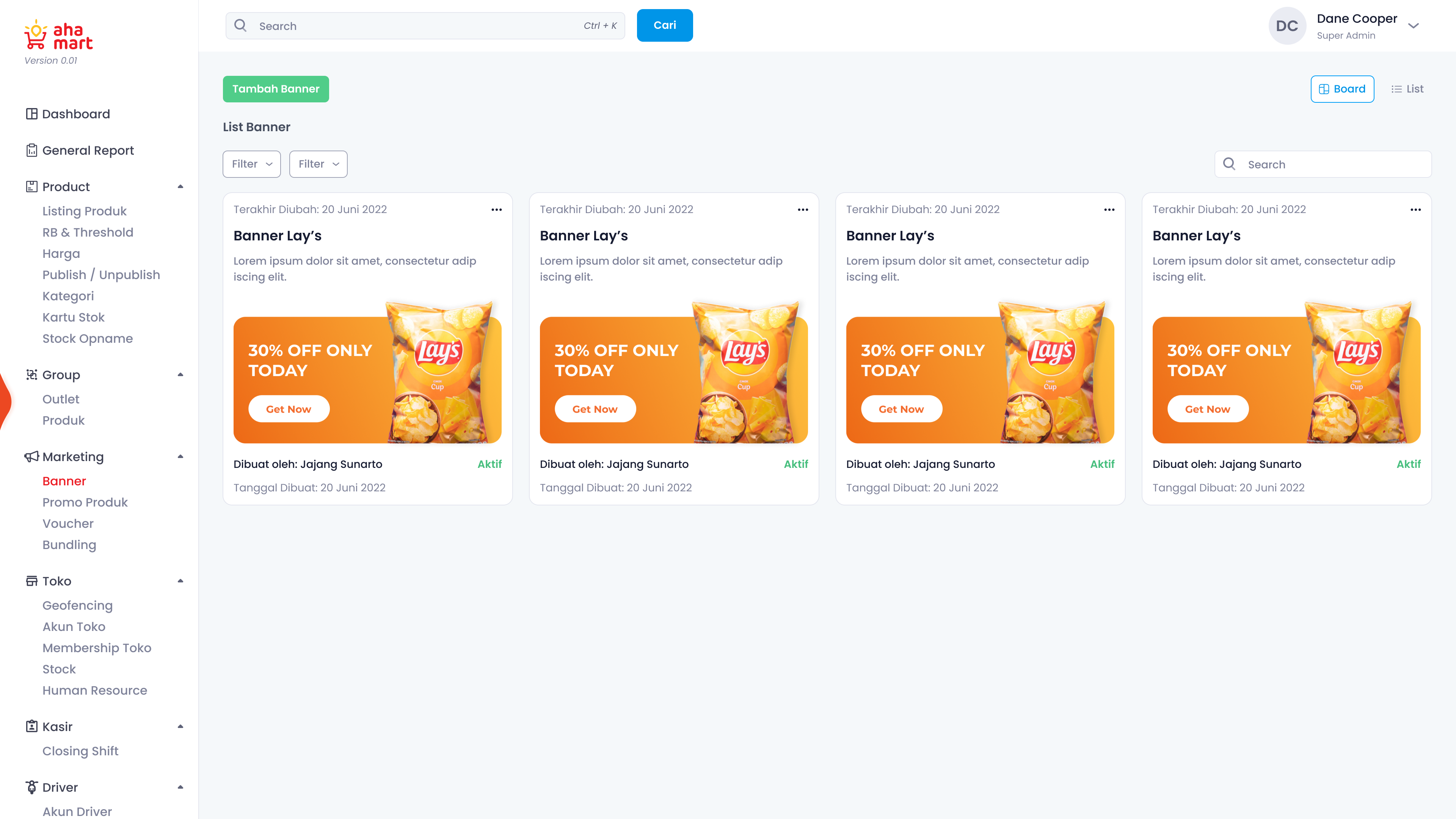Click the Driver scooter icon
Image resolution: width=1456 pixels, height=819 pixels.
[x=31, y=788]
